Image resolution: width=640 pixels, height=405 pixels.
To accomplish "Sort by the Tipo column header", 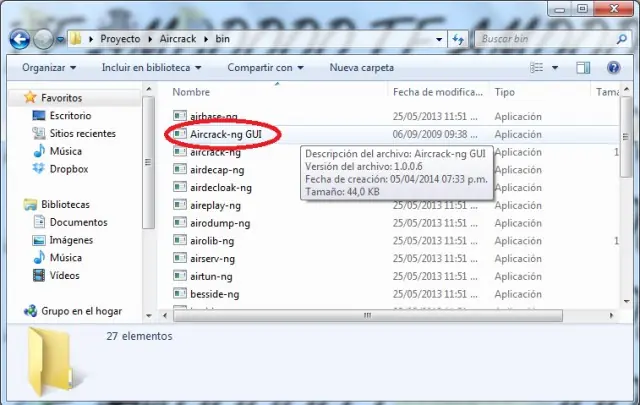I will click(504, 92).
